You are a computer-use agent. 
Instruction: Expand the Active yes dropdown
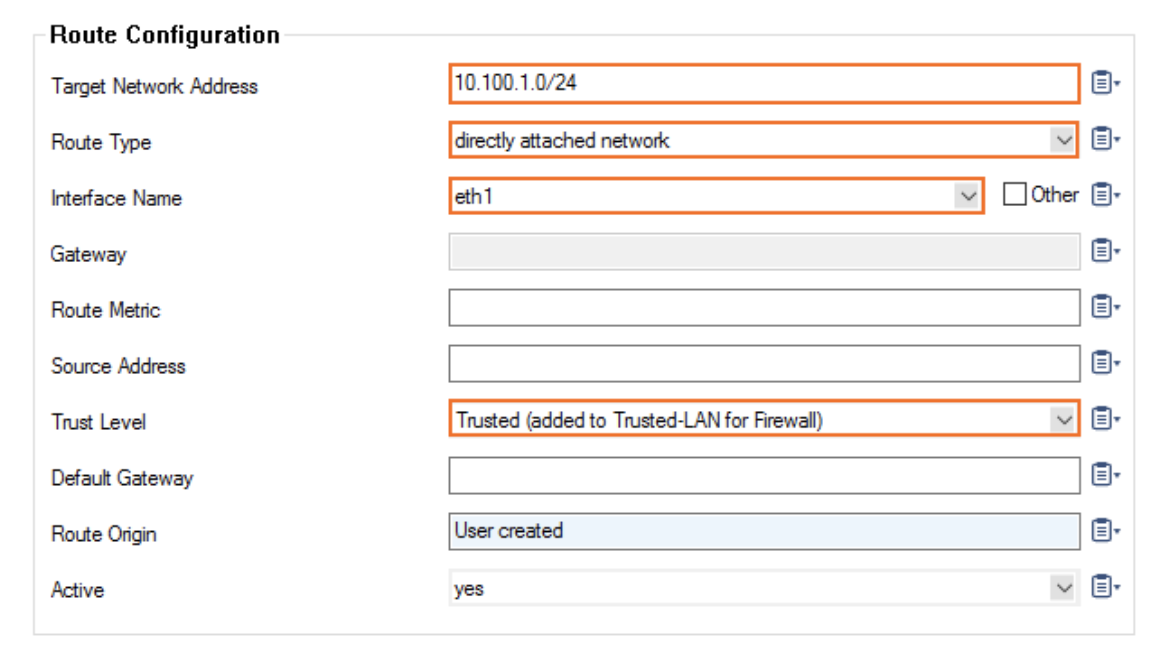(x=1063, y=588)
